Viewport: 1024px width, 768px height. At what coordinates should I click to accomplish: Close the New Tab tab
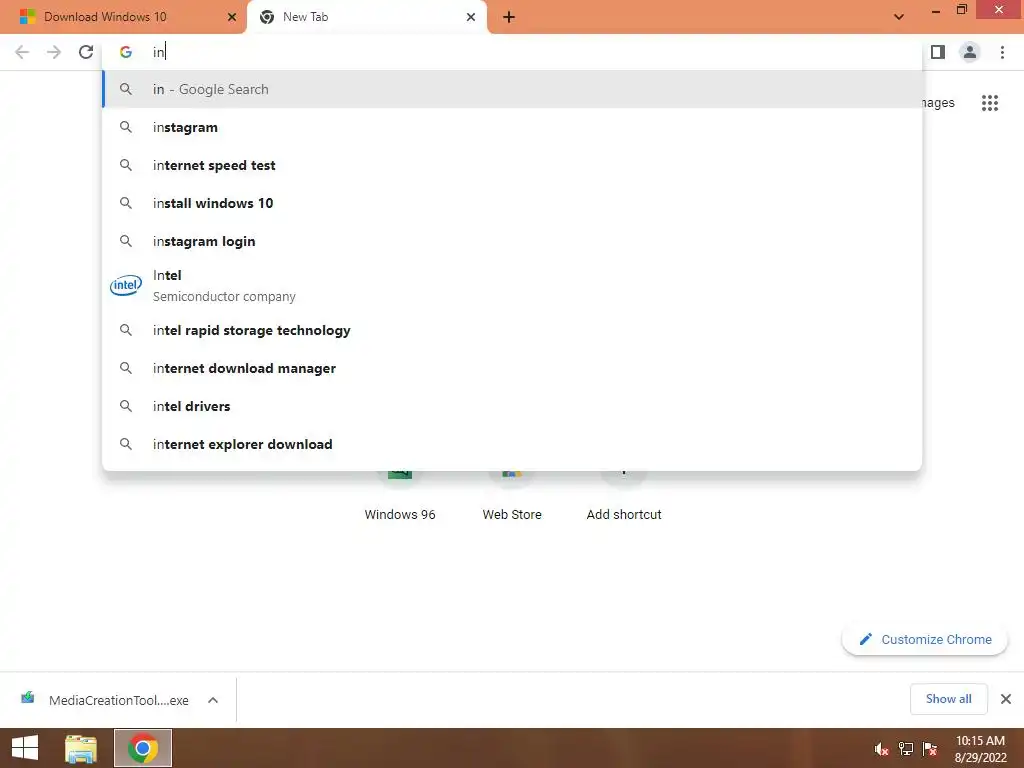coord(471,17)
